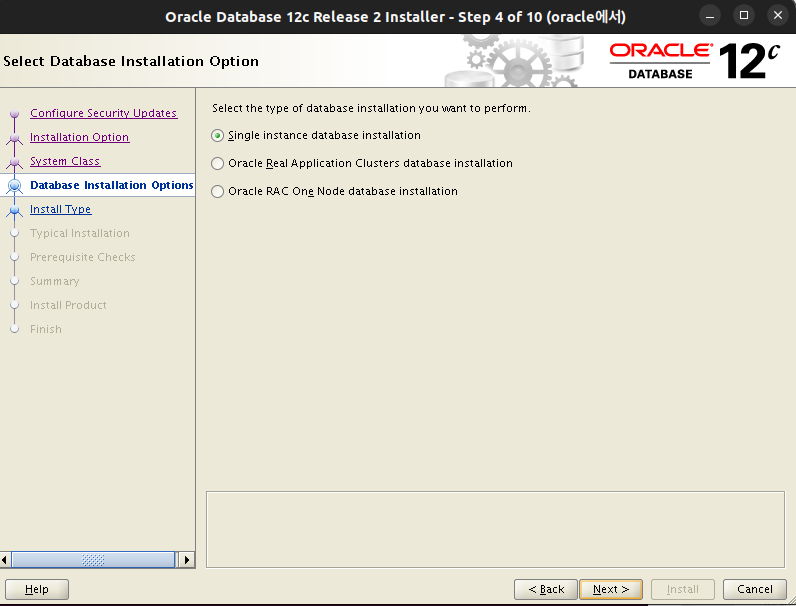Select Single instance database installation radio
Viewport: 796px width, 606px height.
[x=217, y=136]
